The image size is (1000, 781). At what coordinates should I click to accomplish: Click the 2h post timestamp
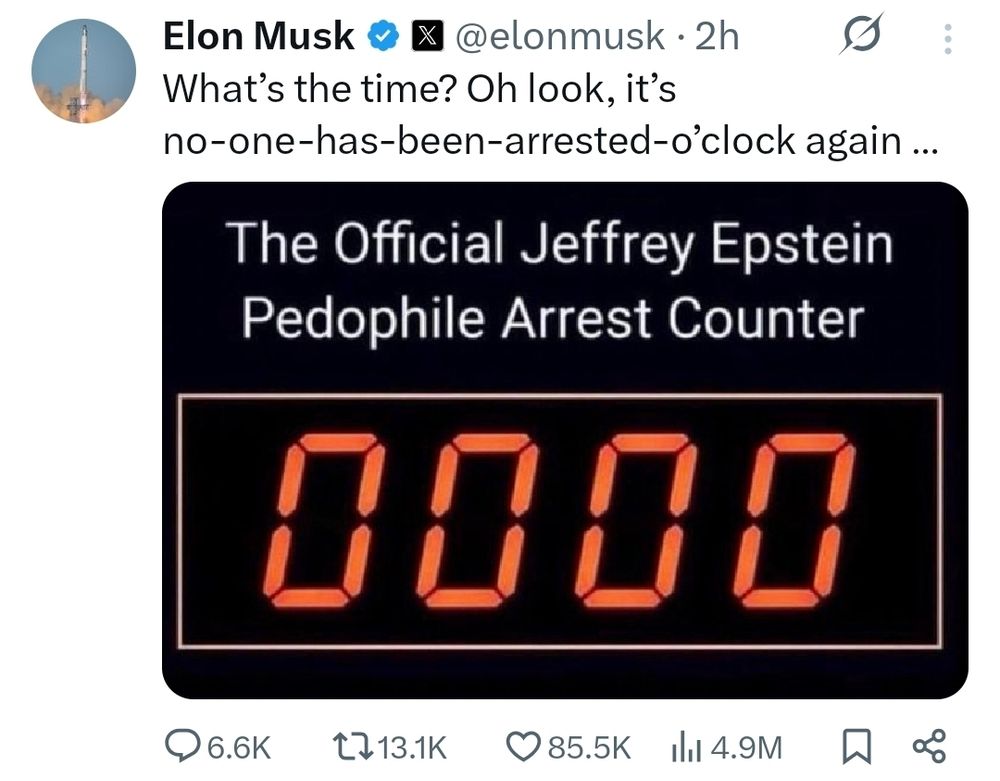pos(716,37)
